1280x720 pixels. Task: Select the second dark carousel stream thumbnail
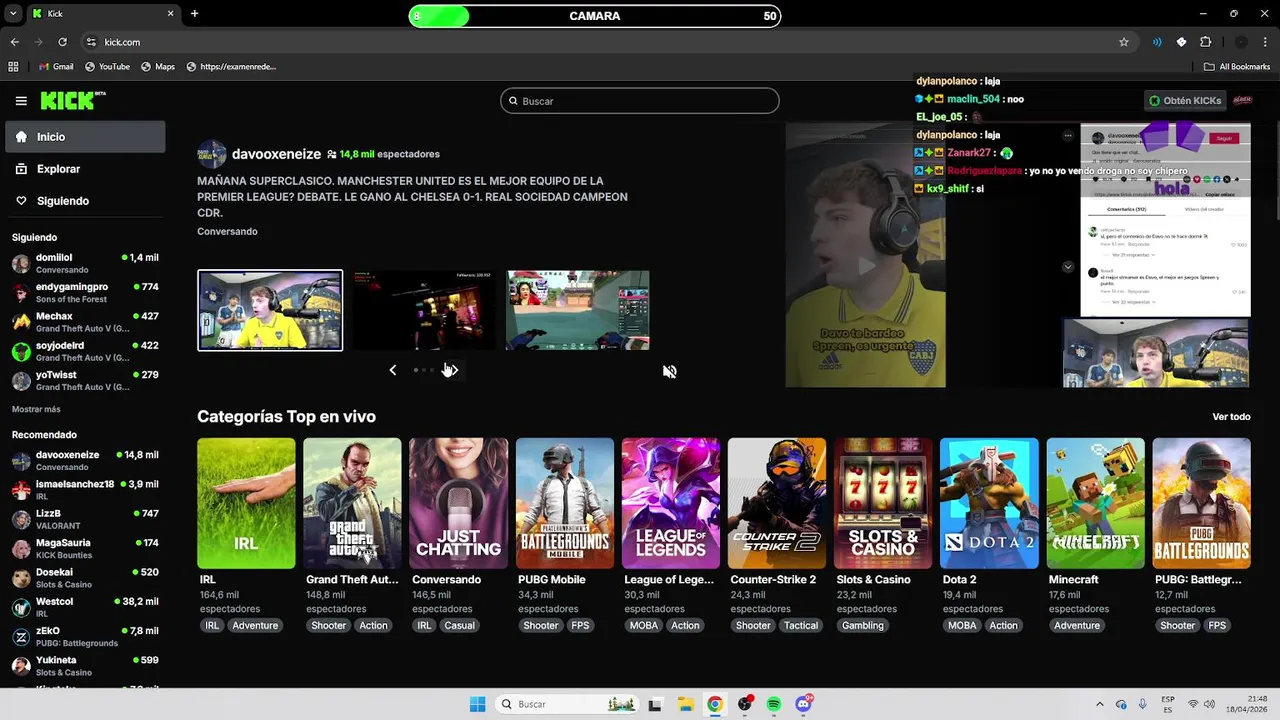(424, 310)
